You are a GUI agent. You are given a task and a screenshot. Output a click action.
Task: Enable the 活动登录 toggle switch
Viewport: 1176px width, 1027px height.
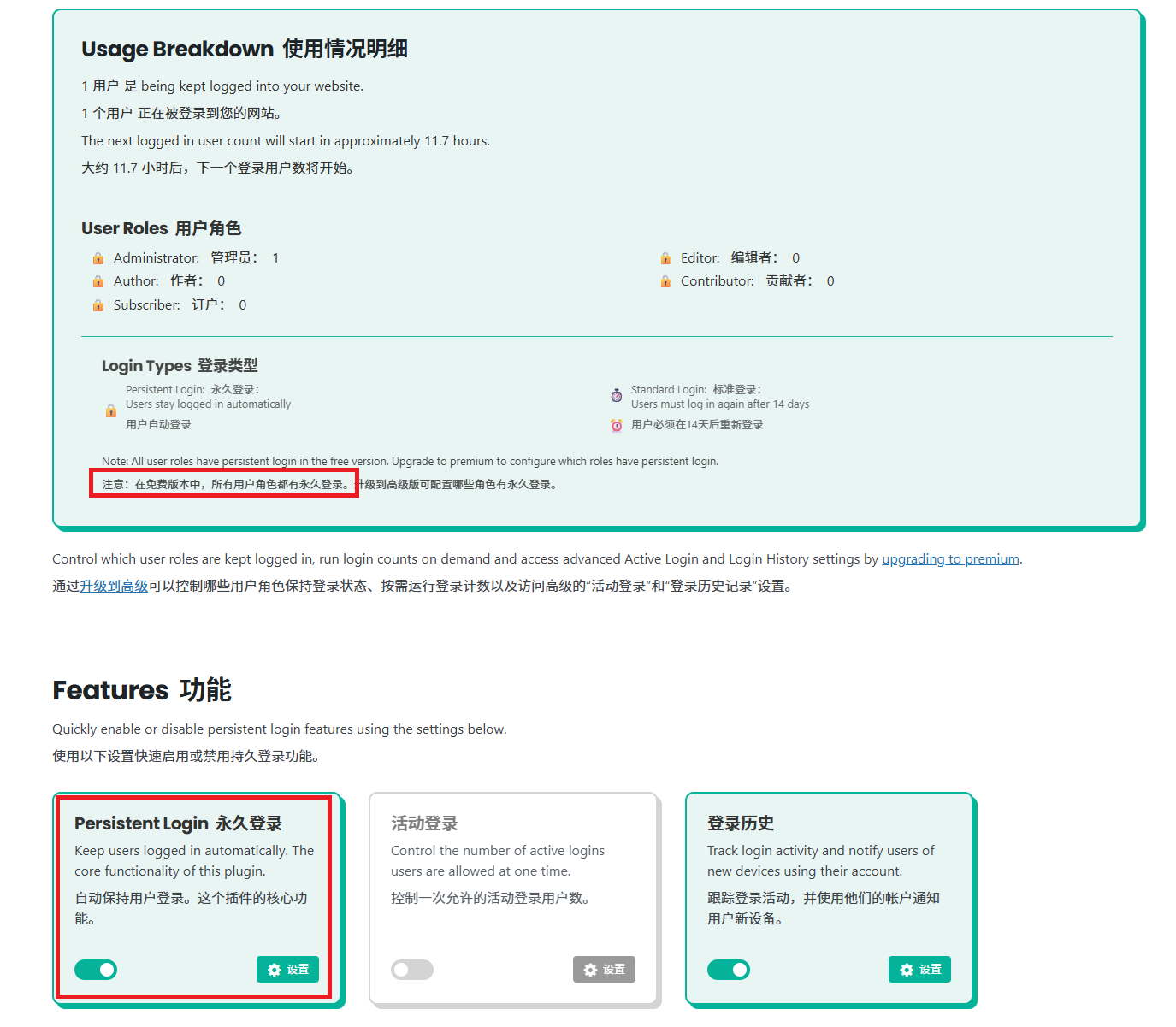(x=412, y=969)
